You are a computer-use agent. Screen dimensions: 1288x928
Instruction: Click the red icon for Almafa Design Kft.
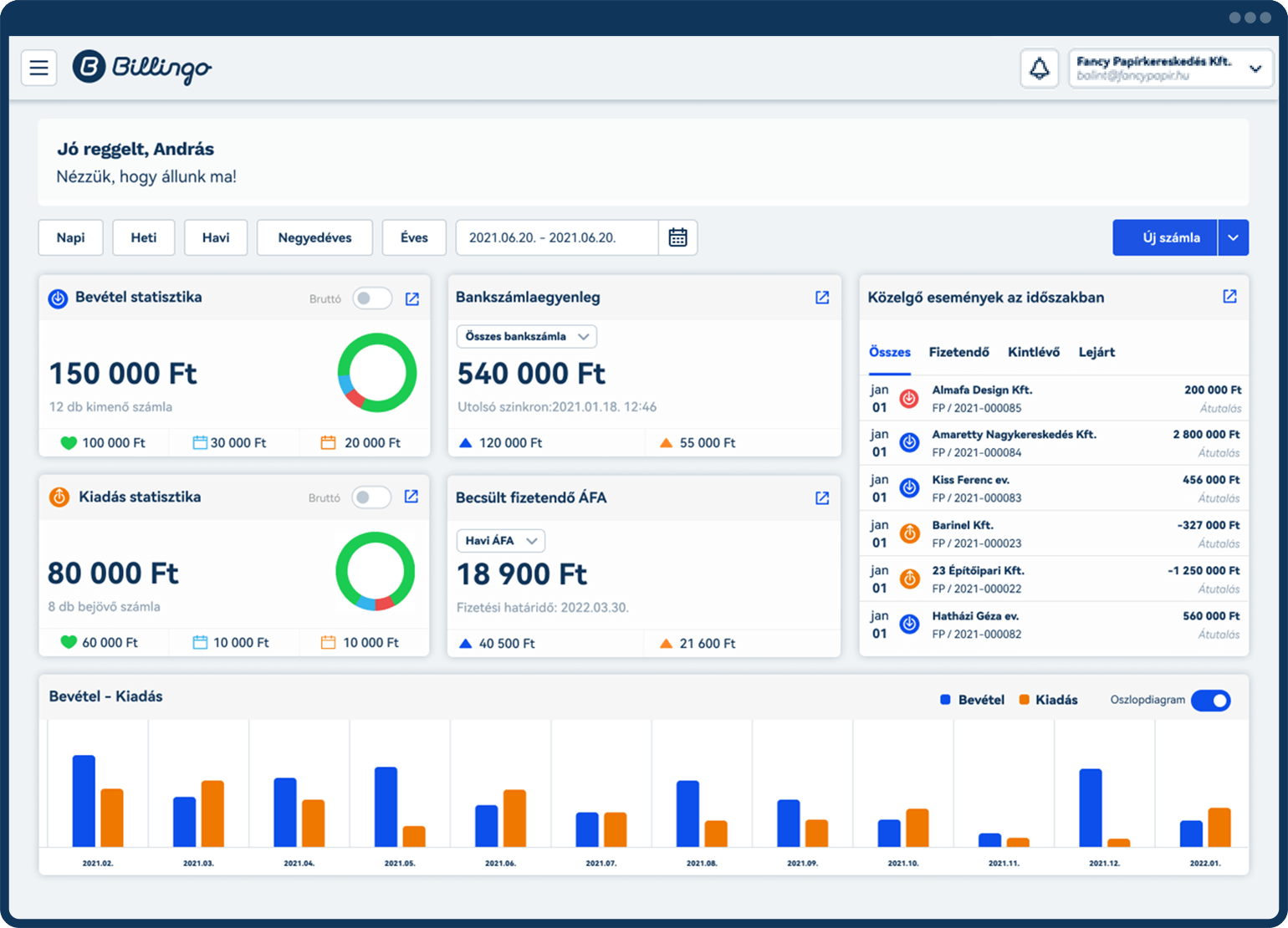pos(909,399)
